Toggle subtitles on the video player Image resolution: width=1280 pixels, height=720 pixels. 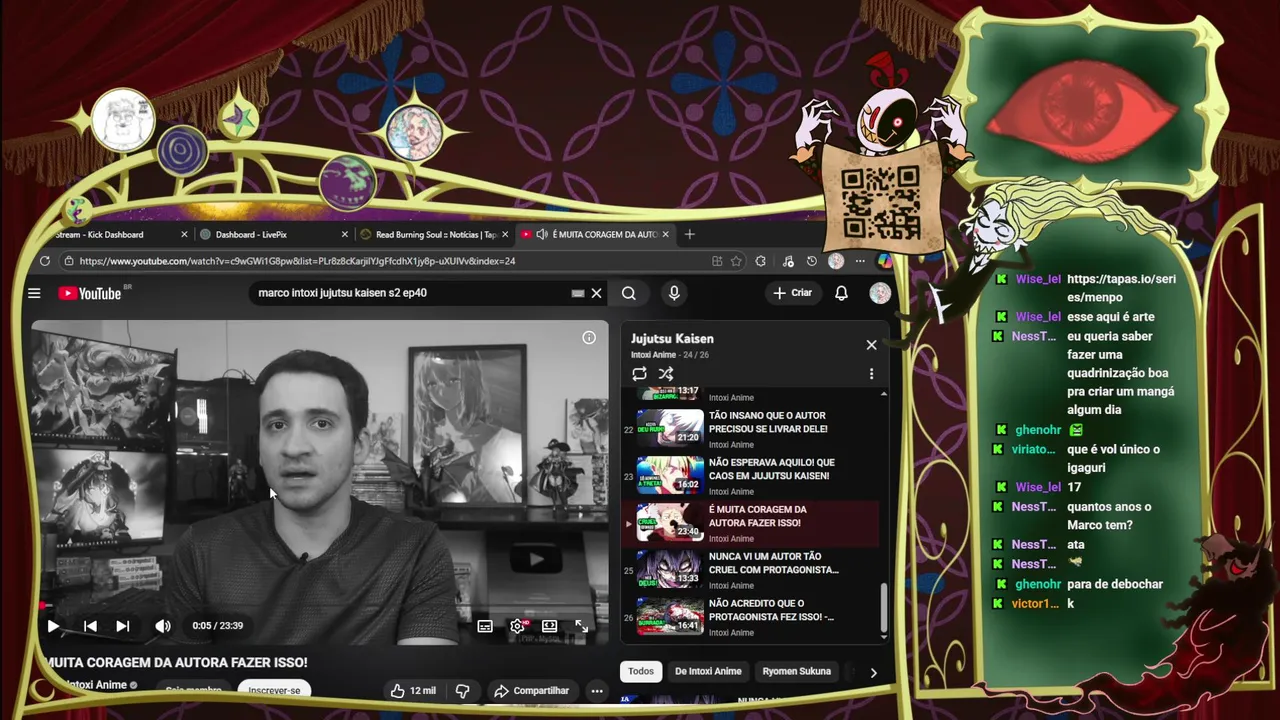[x=485, y=626]
